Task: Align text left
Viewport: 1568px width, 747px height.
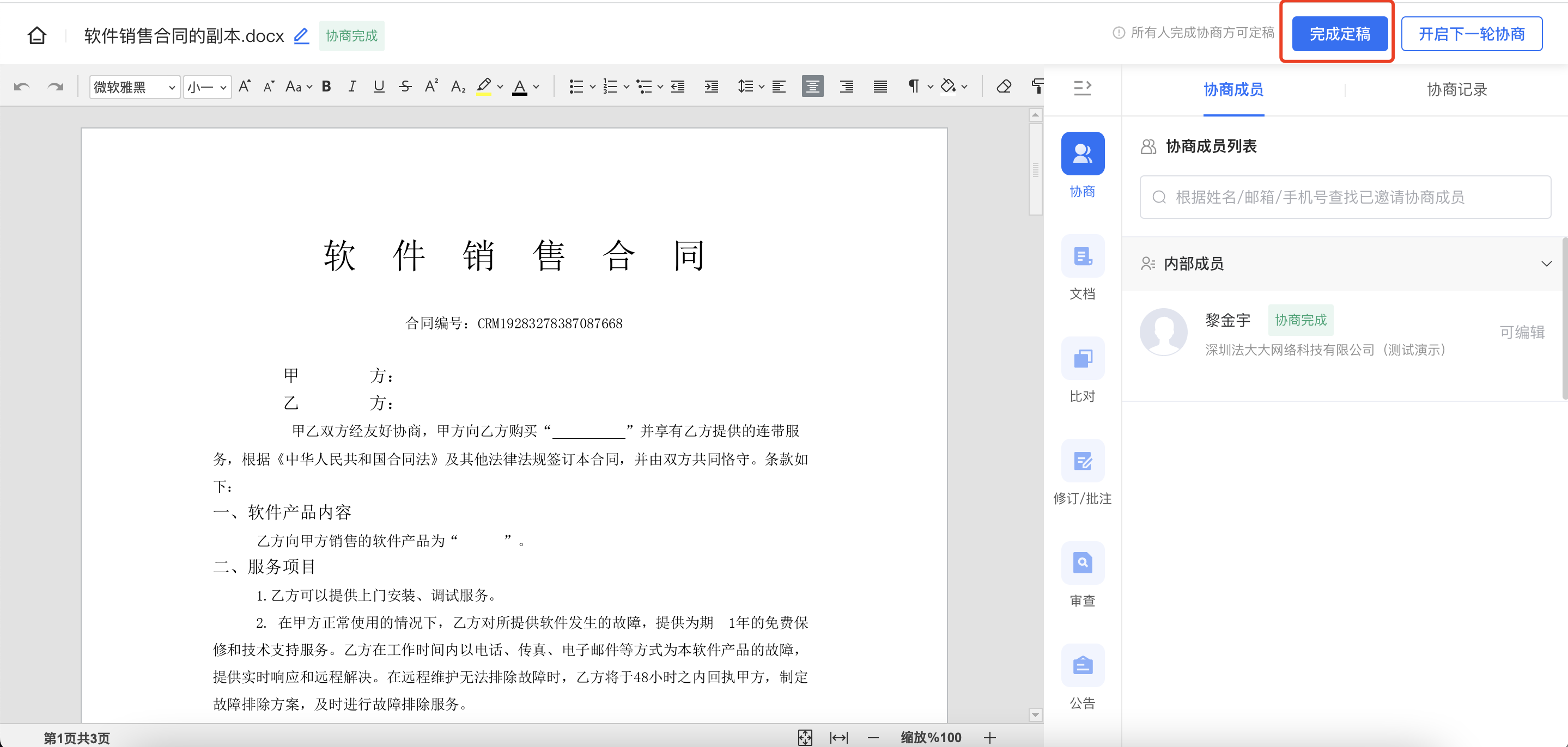Action: [x=779, y=87]
